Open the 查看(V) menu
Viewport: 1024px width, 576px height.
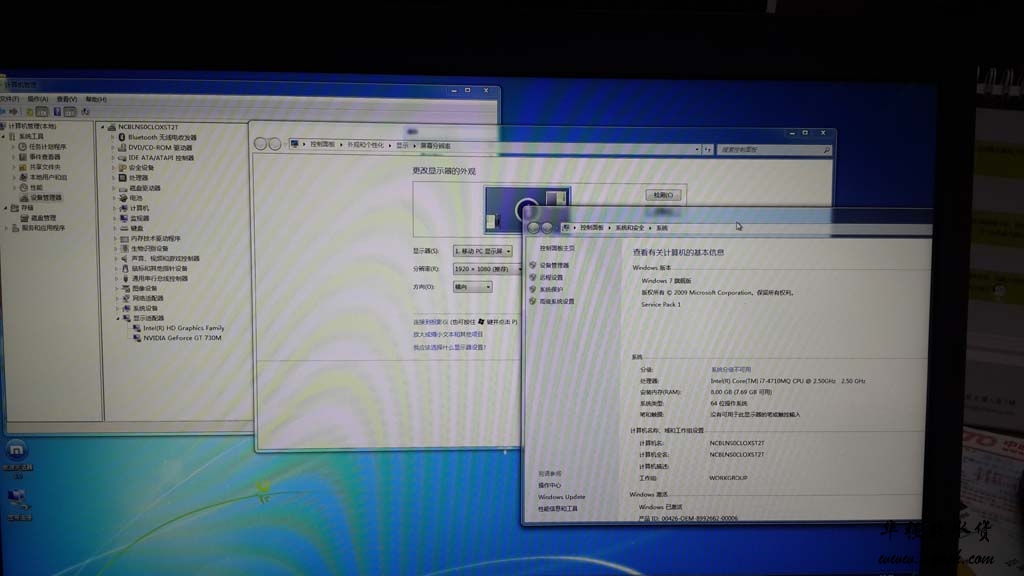point(67,99)
